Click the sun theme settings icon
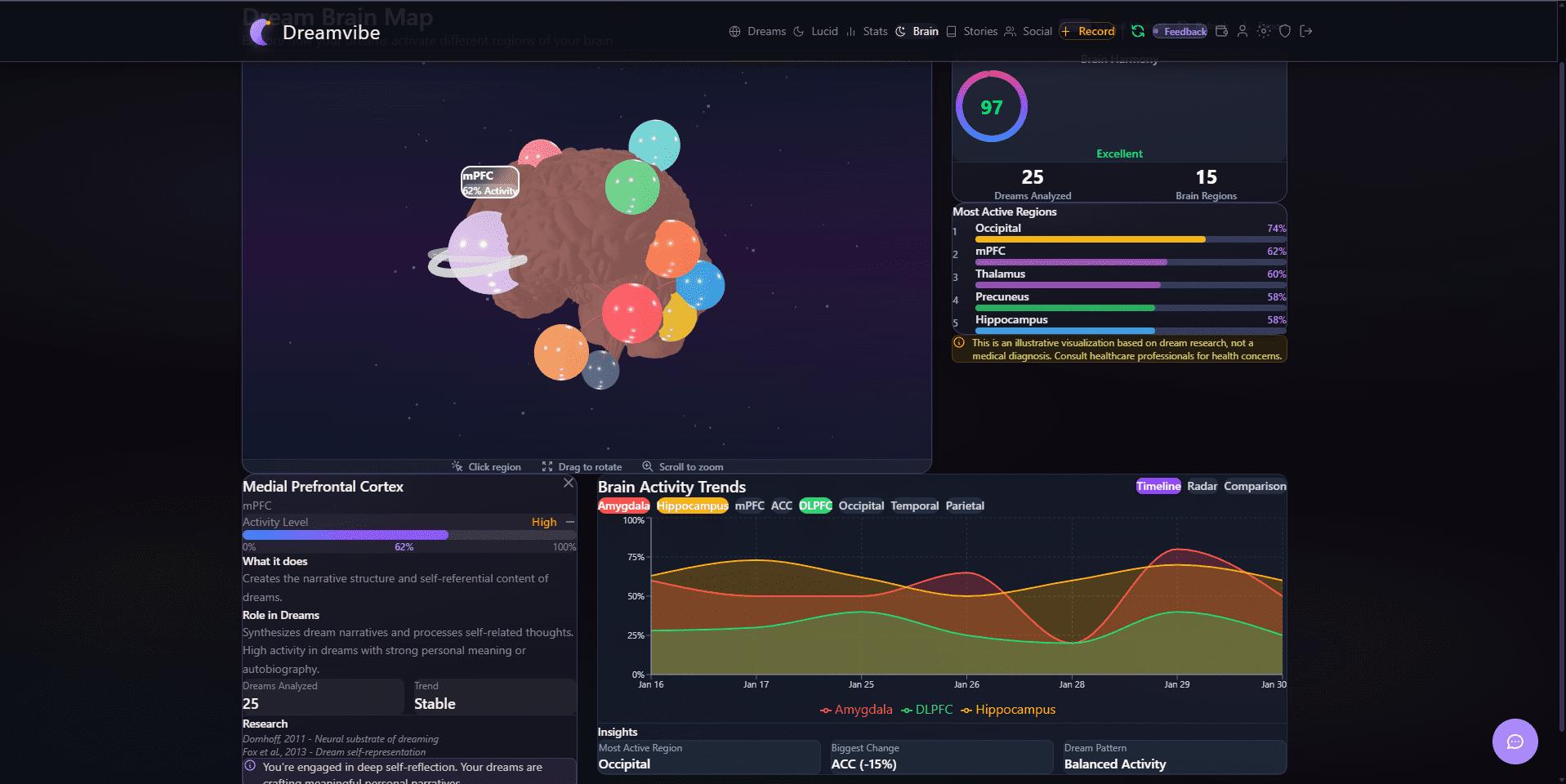 (1263, 31)
